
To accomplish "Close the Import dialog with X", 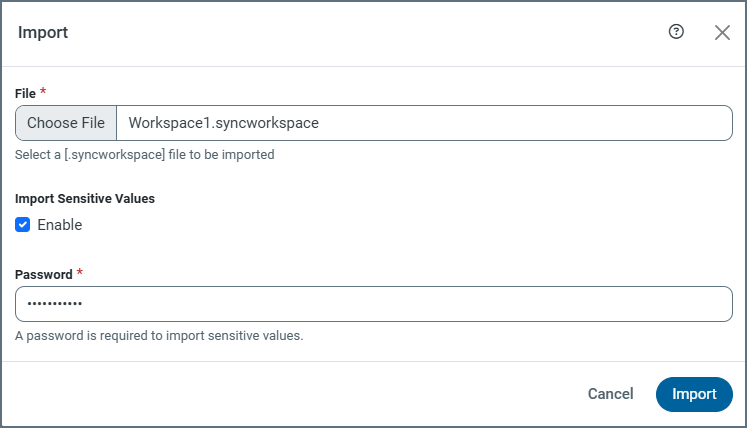I will point(722,32).
